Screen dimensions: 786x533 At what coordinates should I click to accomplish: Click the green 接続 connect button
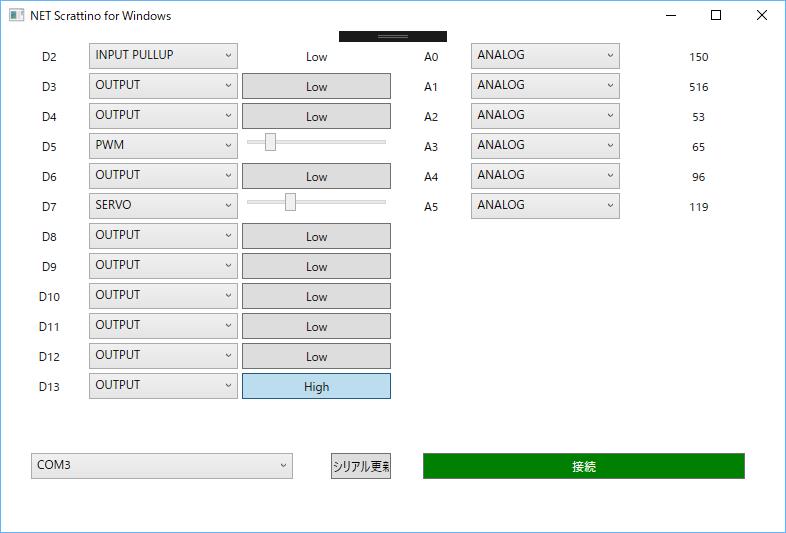pyautogui.click(x=583, y=466)
